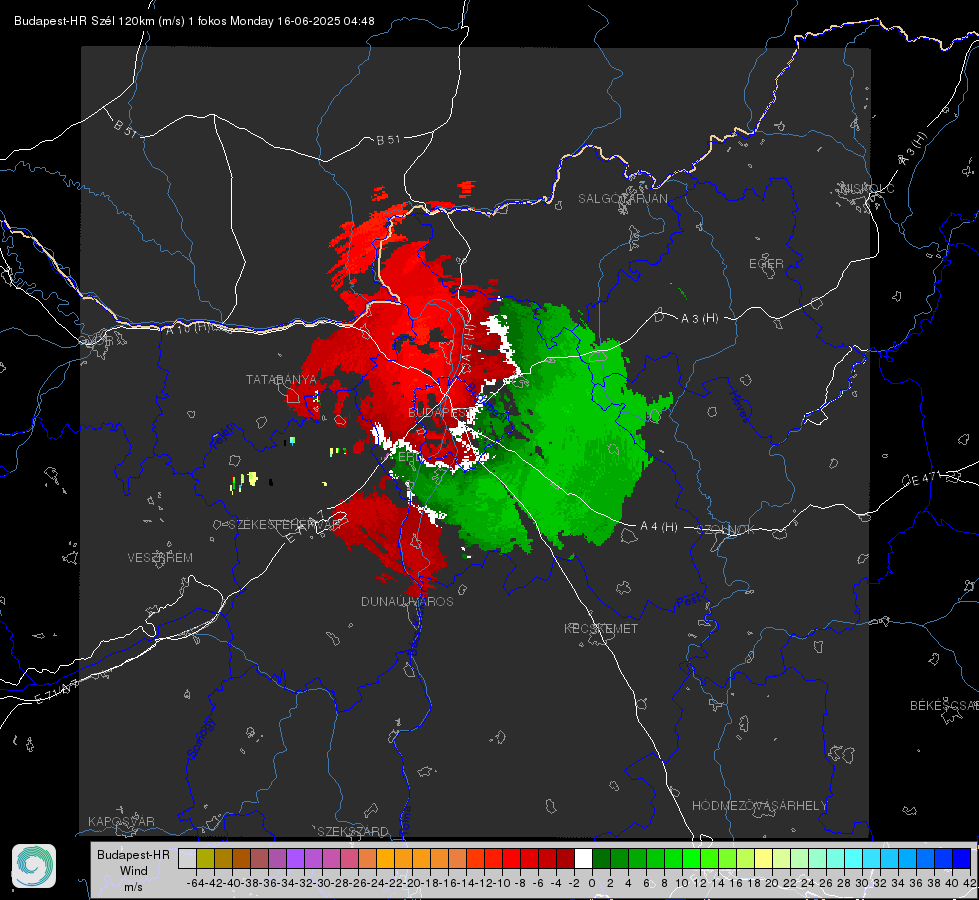The height and width of the screenshot is (900, 979).
Task: Click the KAPOSVÁR city label
Action: (121, 821)
